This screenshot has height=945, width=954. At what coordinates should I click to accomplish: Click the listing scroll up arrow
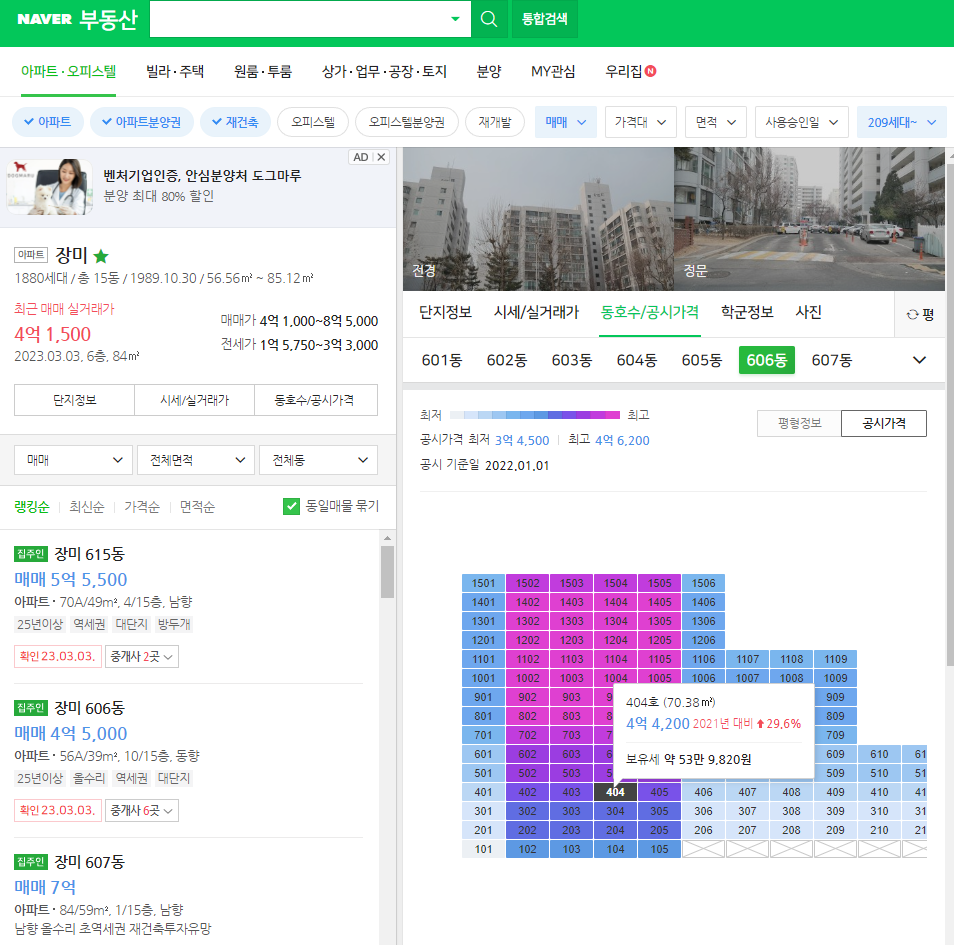[x=387, y=539]
